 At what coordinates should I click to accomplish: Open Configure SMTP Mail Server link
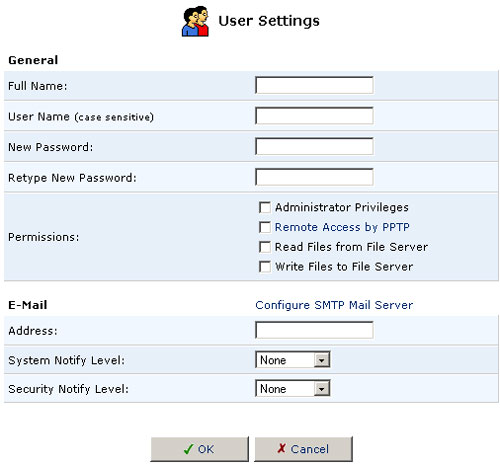334,305
